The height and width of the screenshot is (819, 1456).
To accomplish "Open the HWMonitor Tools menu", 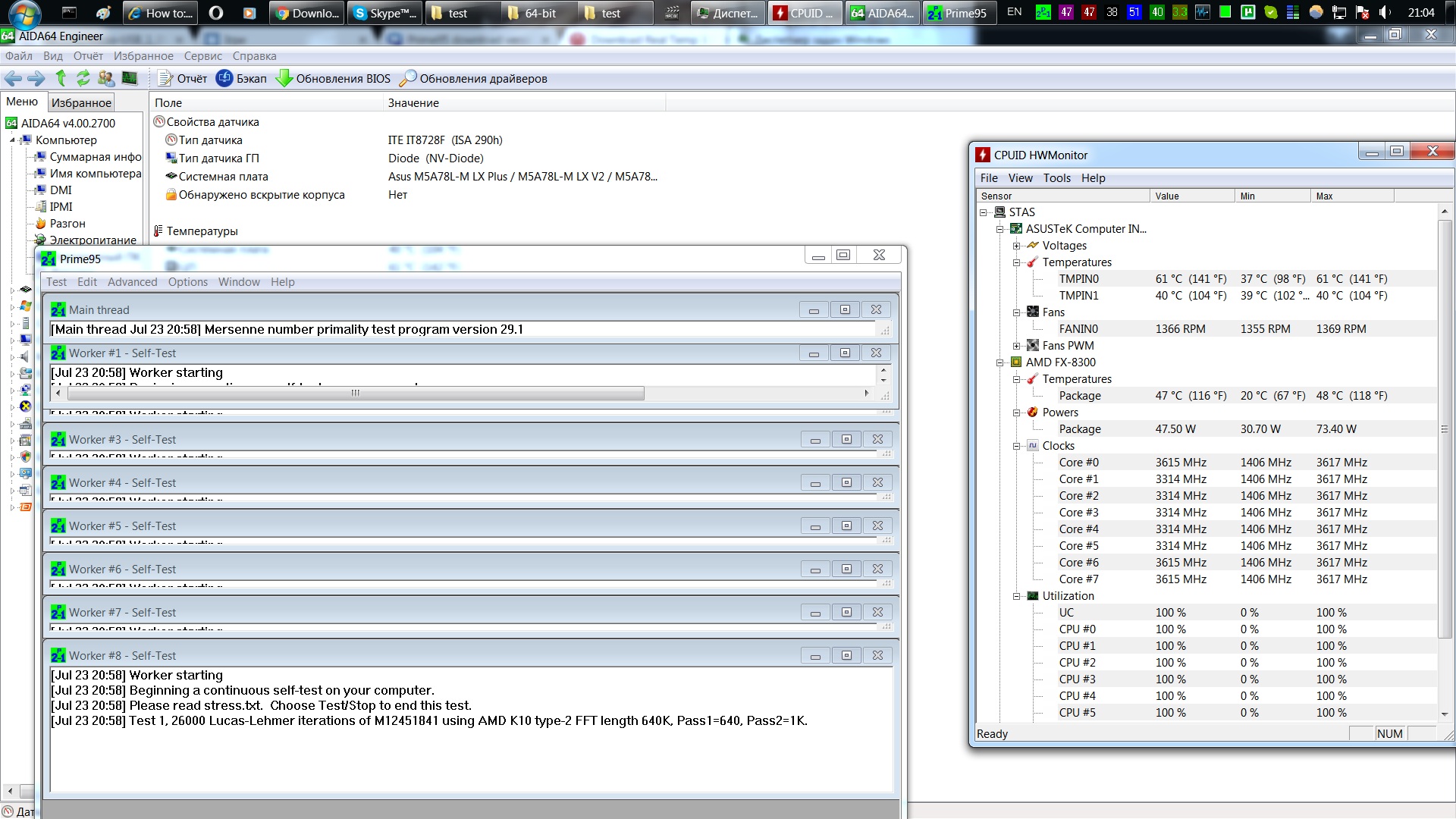I will (x=1056, y=178).
